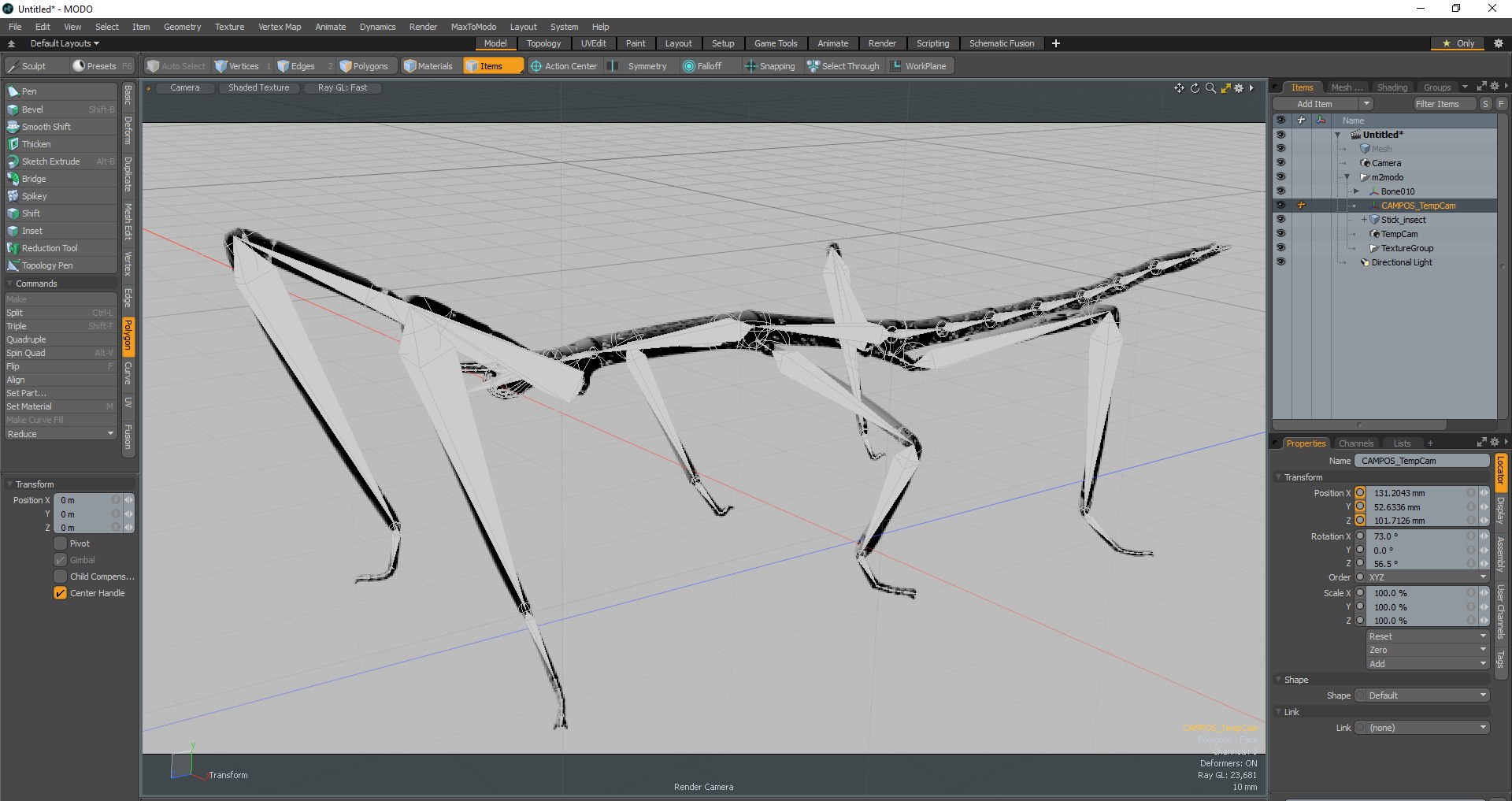Enable the Pivot checkbox

60,543
